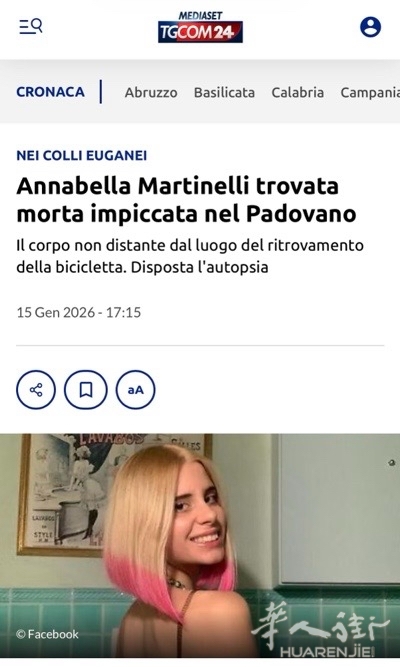Switch to the Calabria region tab
Screen dimensions: 400x667
(x=297, y=92)
